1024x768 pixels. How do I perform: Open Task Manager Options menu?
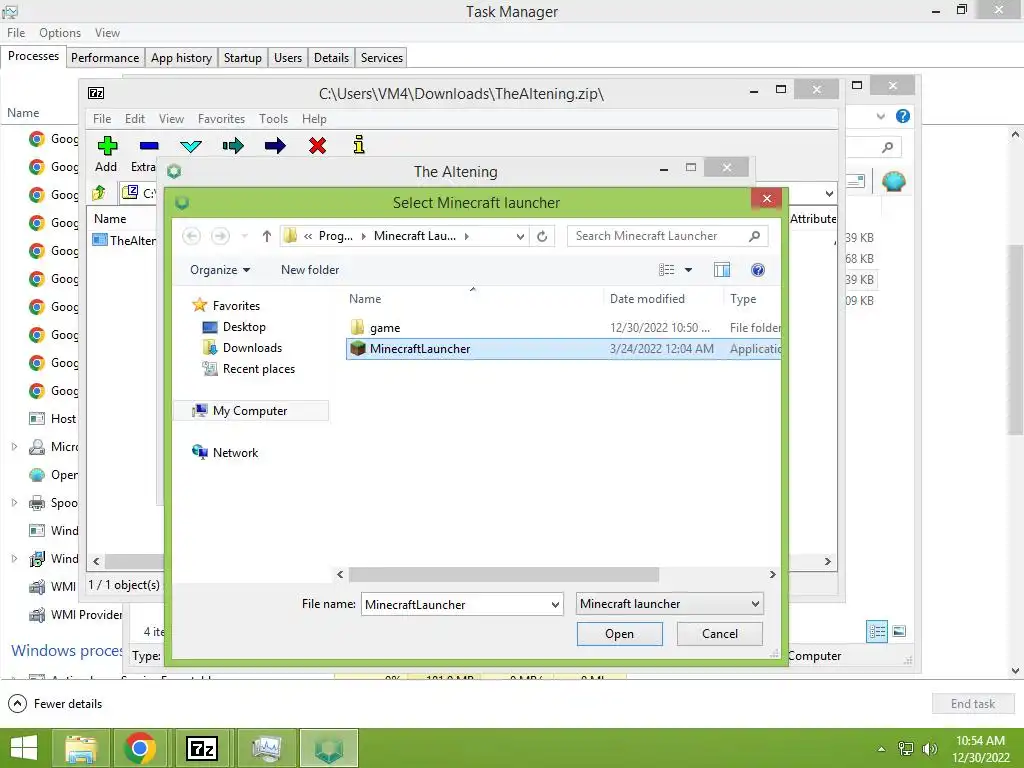click(60, 33)
